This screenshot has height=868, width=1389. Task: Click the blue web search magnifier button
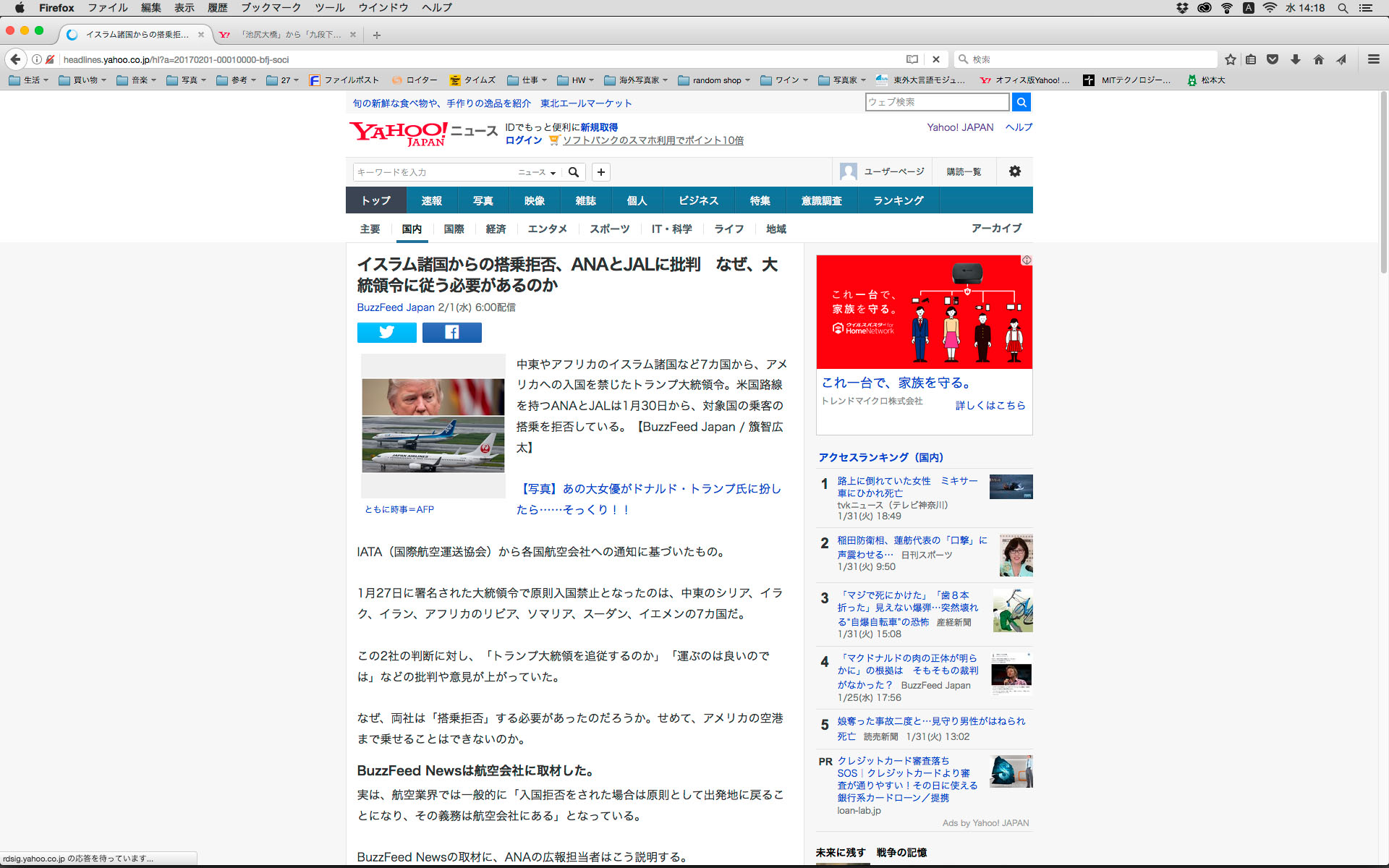pyautogui.click(x=1021, y=102)
